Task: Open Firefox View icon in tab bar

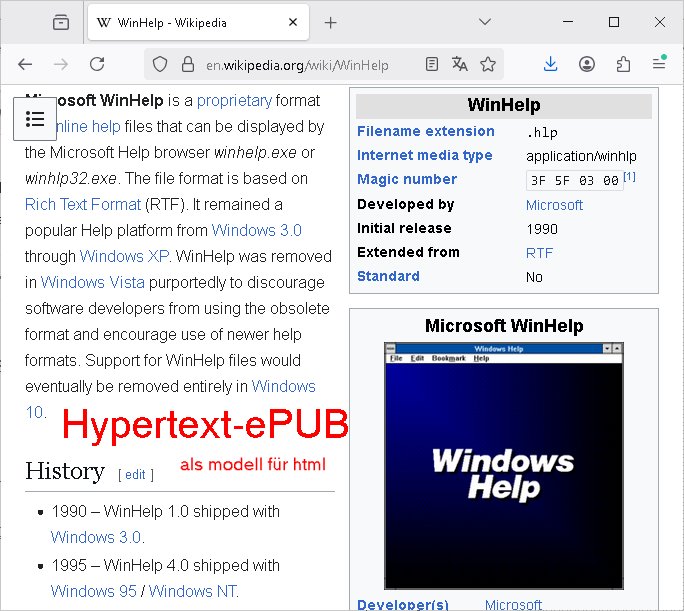Action: [61, 22]
